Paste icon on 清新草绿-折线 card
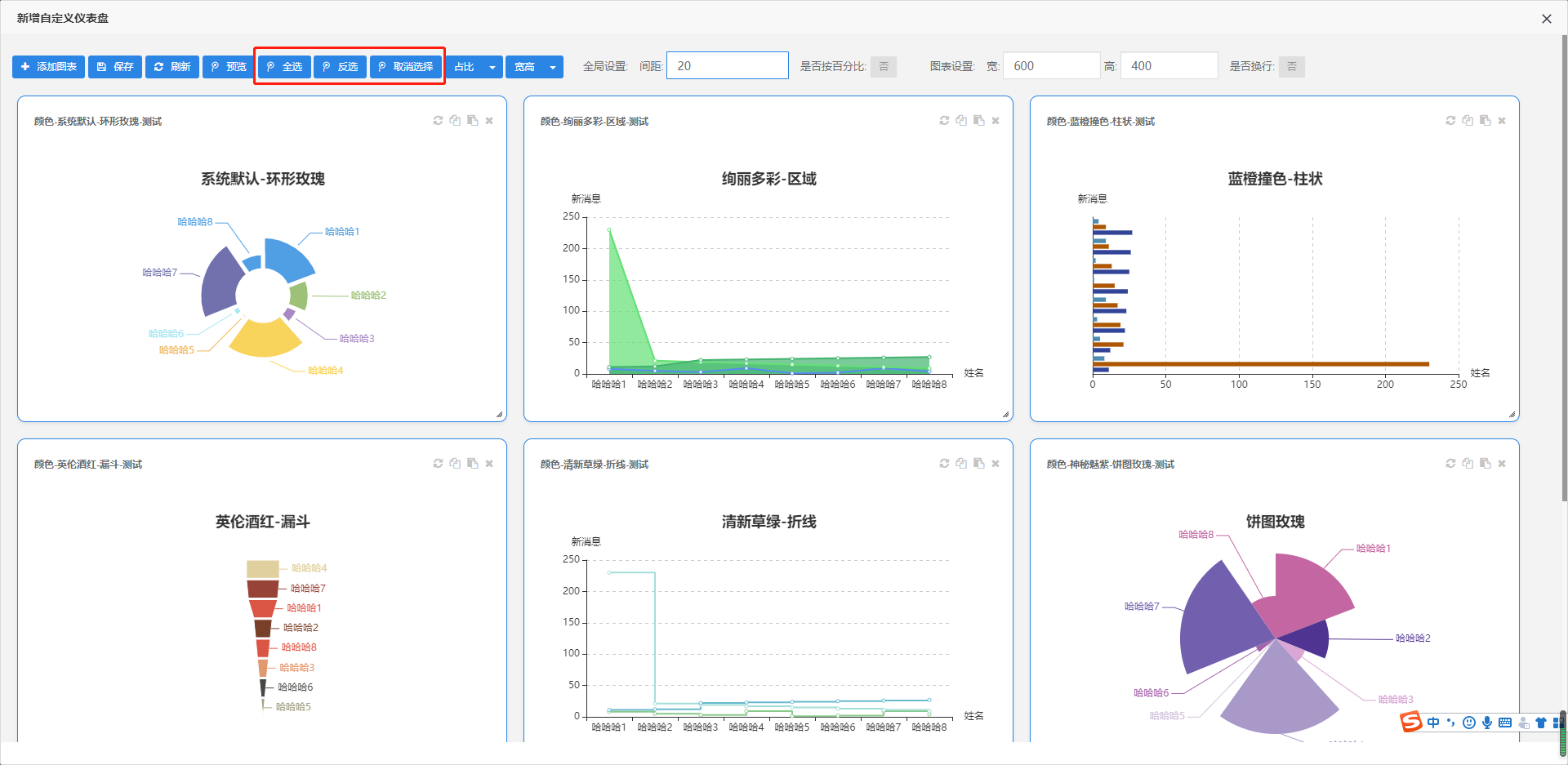This screenshot has width=1568, height=765. pos(978,464)
